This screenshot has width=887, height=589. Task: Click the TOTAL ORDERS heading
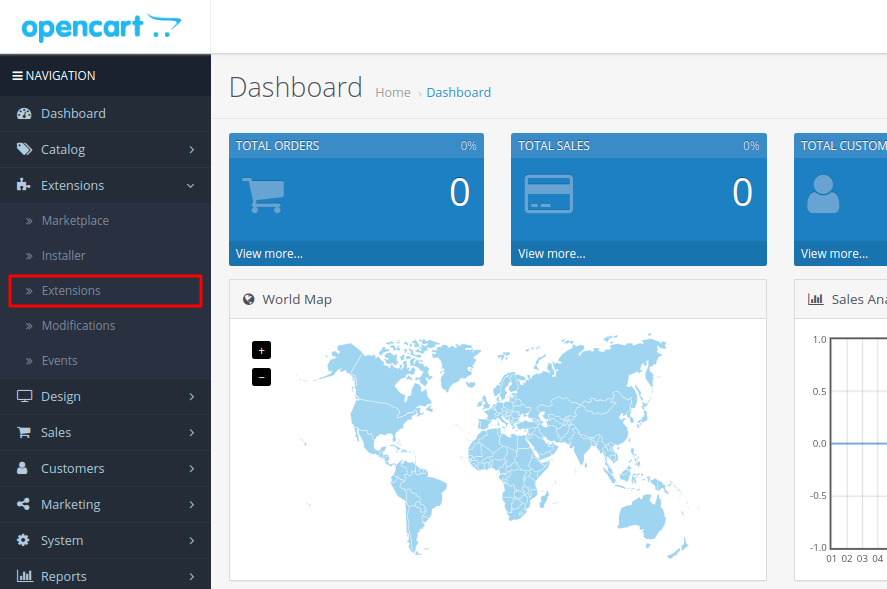pyautogui.click(x=278, y=146)
